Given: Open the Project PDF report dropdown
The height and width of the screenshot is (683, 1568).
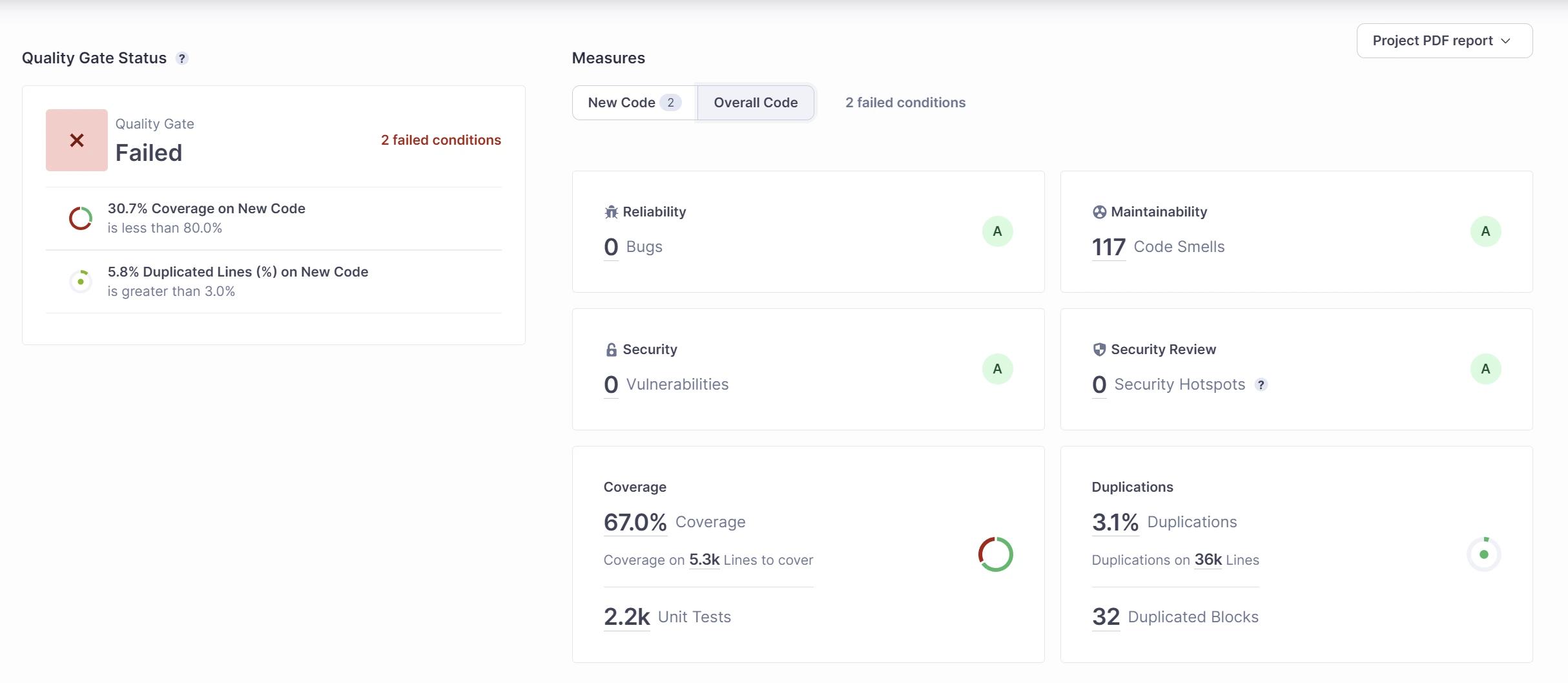Looking at the screenshot, I should 1444,41.
